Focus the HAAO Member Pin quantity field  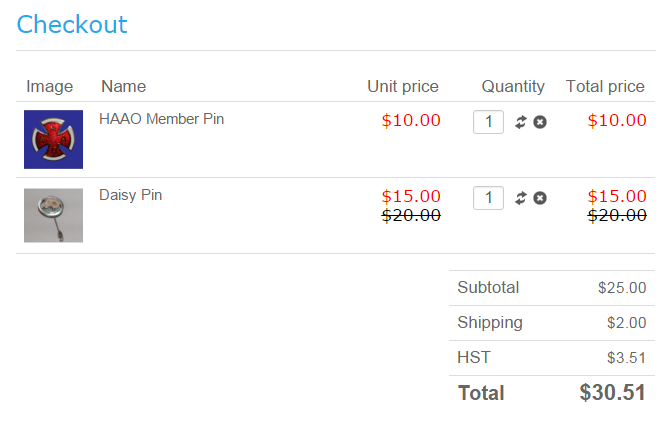pyautogui.click(x=488, y=122)
